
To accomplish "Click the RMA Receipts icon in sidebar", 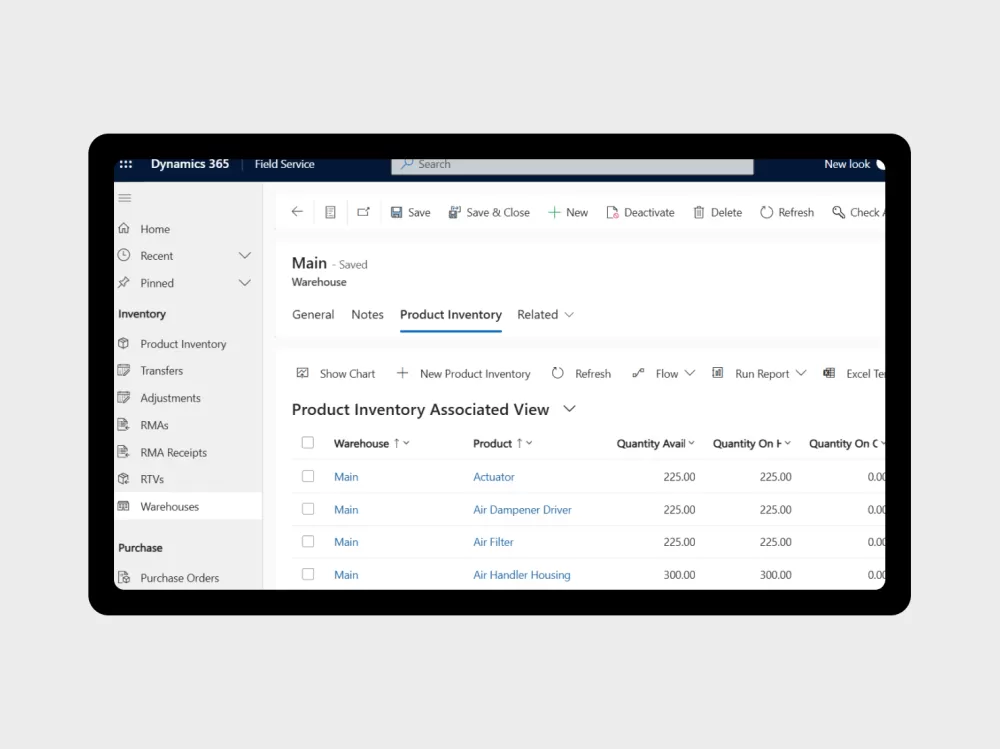I will [124, 452].
